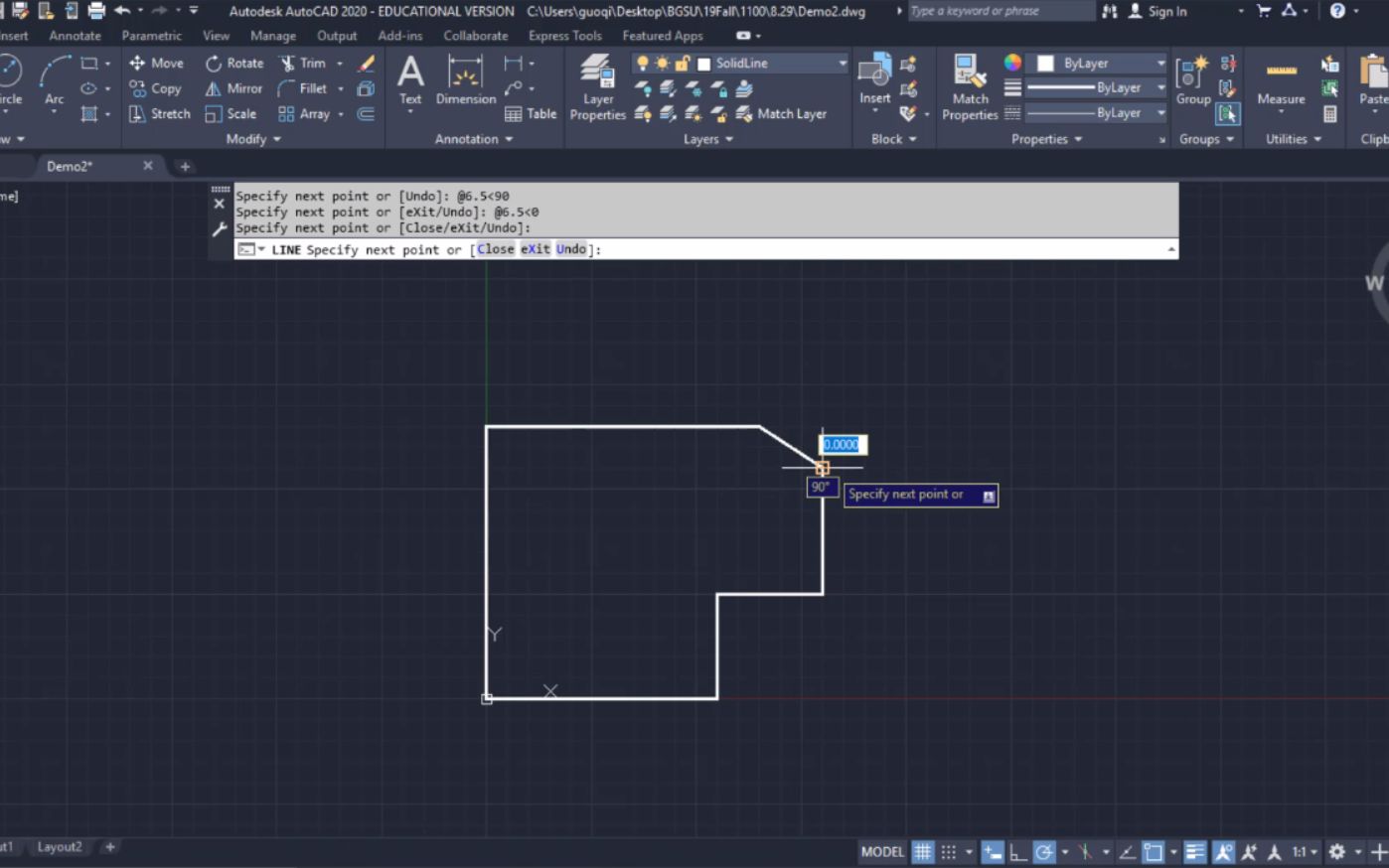Switch to the Layout2 tab

pyautogui.click(x=60, y=846)
